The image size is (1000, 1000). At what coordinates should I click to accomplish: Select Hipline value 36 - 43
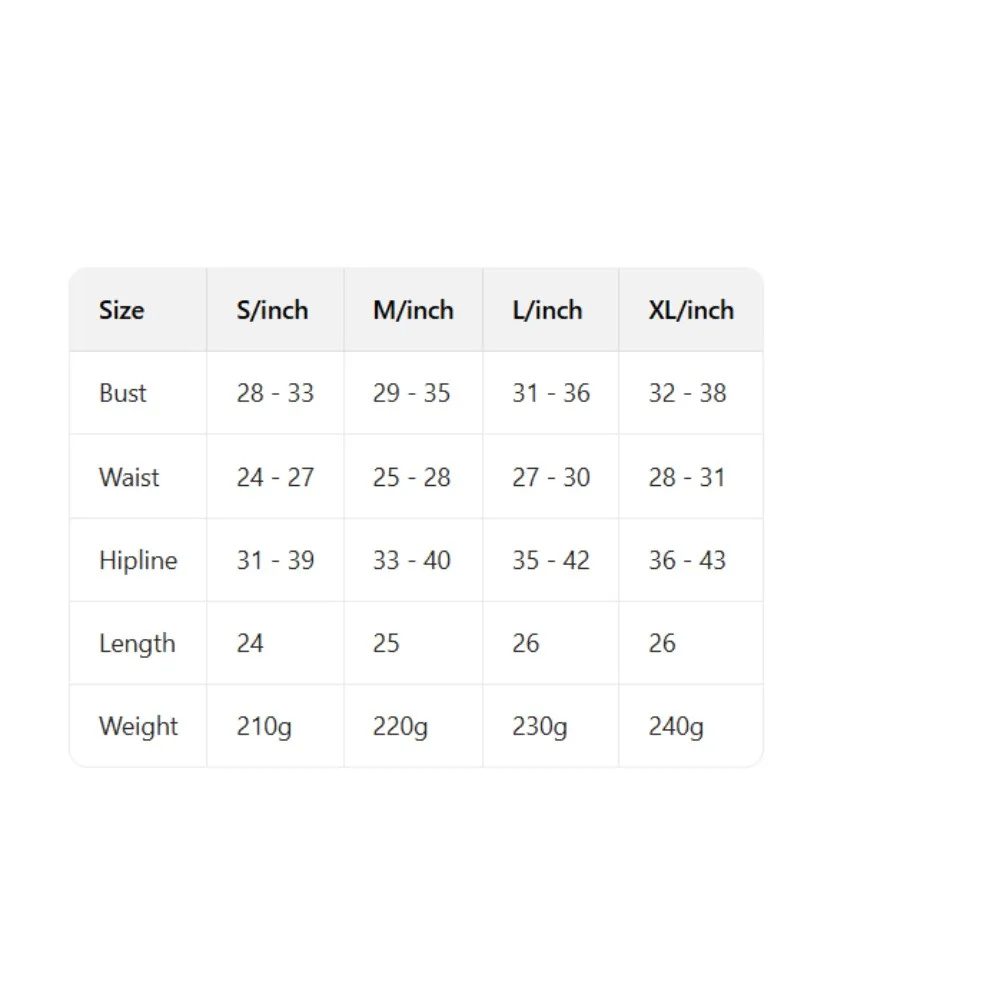[687, 560]
